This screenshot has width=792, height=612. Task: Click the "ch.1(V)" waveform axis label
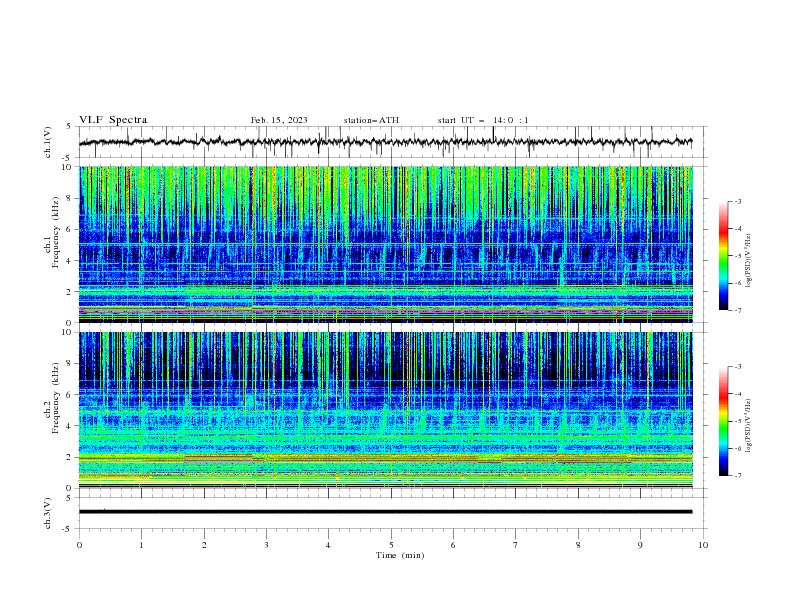point(48,142)
